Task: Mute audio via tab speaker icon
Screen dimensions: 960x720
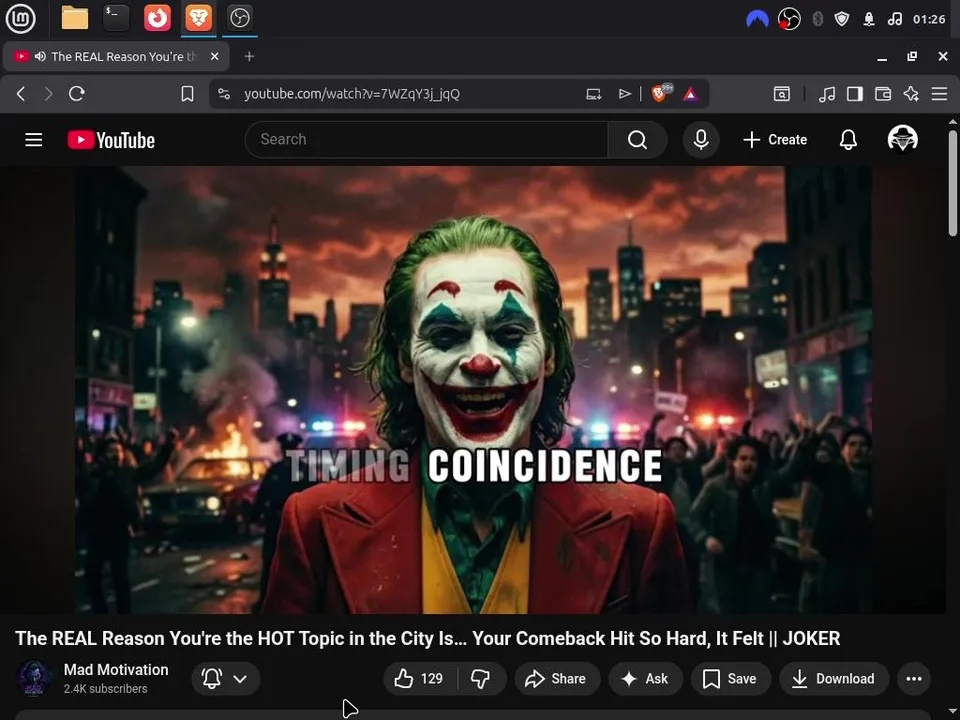Action: tap(40, 56)
